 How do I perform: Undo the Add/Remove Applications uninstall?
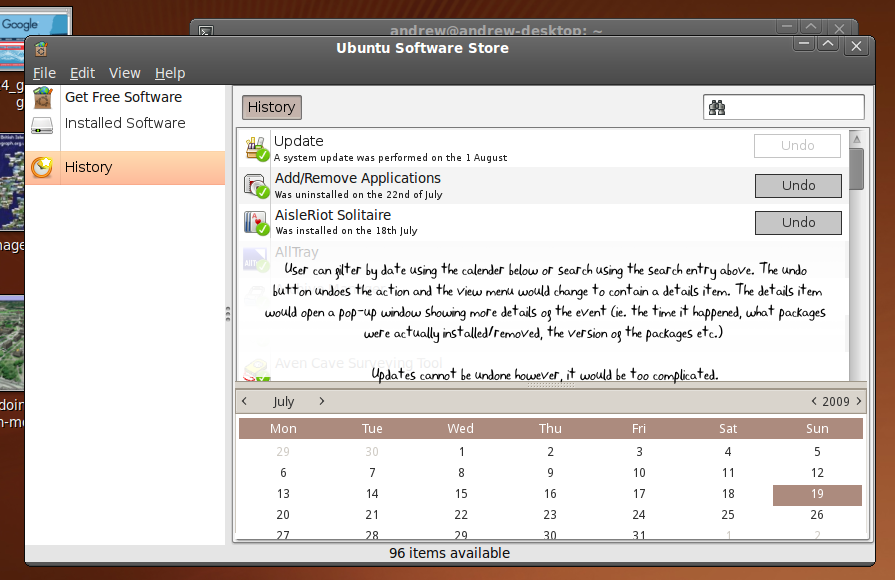click(x=798, y=185)
